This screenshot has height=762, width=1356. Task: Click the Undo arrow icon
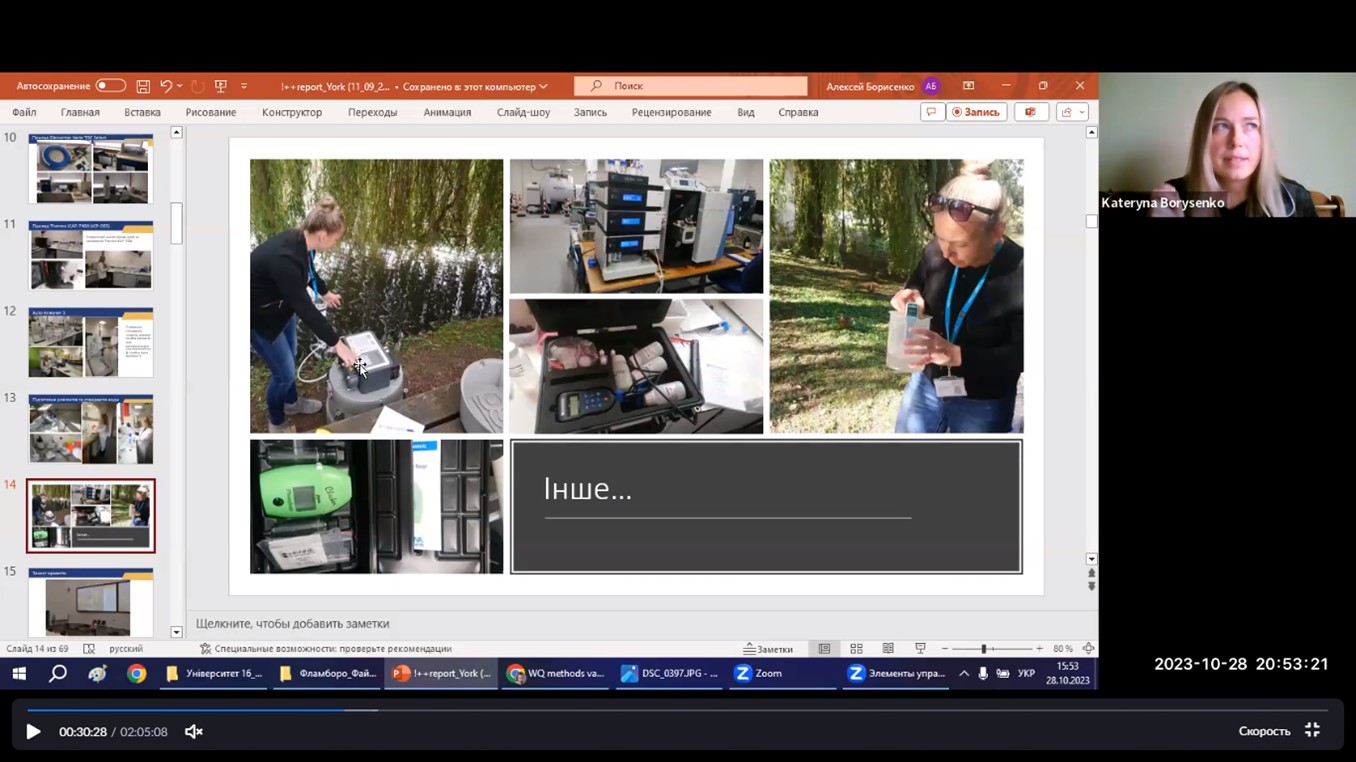click(166, 87)
